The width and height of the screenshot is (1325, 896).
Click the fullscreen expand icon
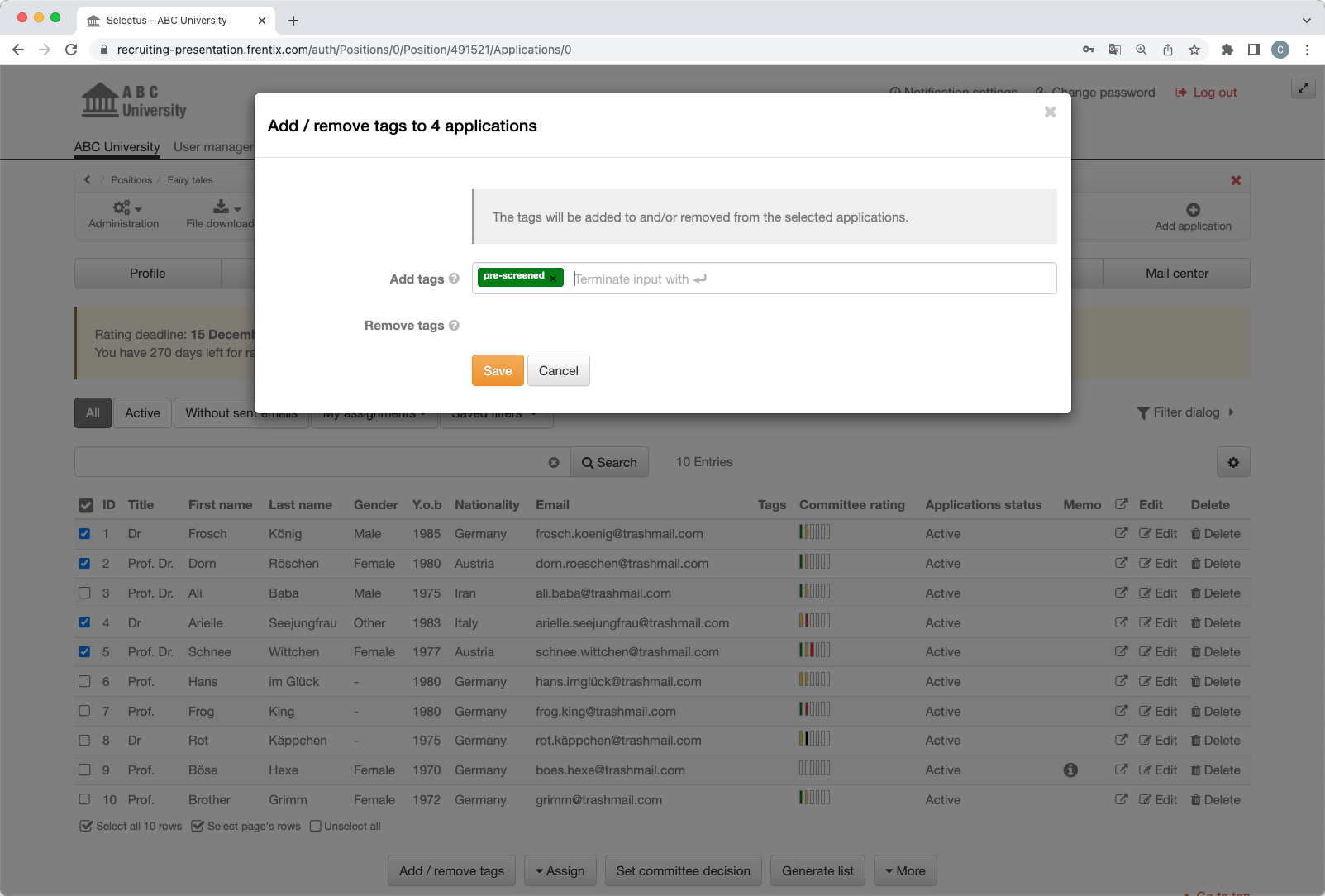[x=1303, y=88]
